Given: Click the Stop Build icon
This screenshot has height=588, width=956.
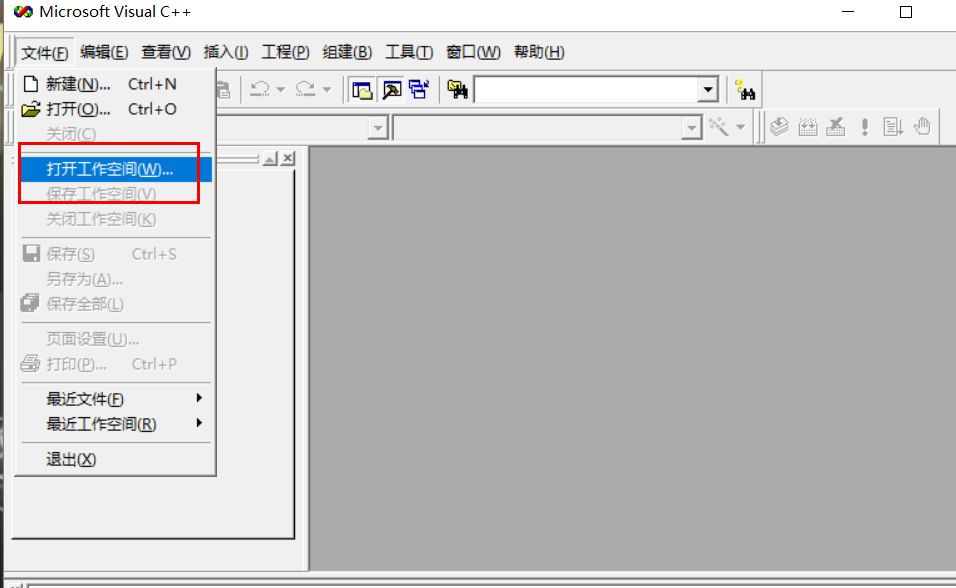Looking at the screenshot, I should tap(836, 127).
